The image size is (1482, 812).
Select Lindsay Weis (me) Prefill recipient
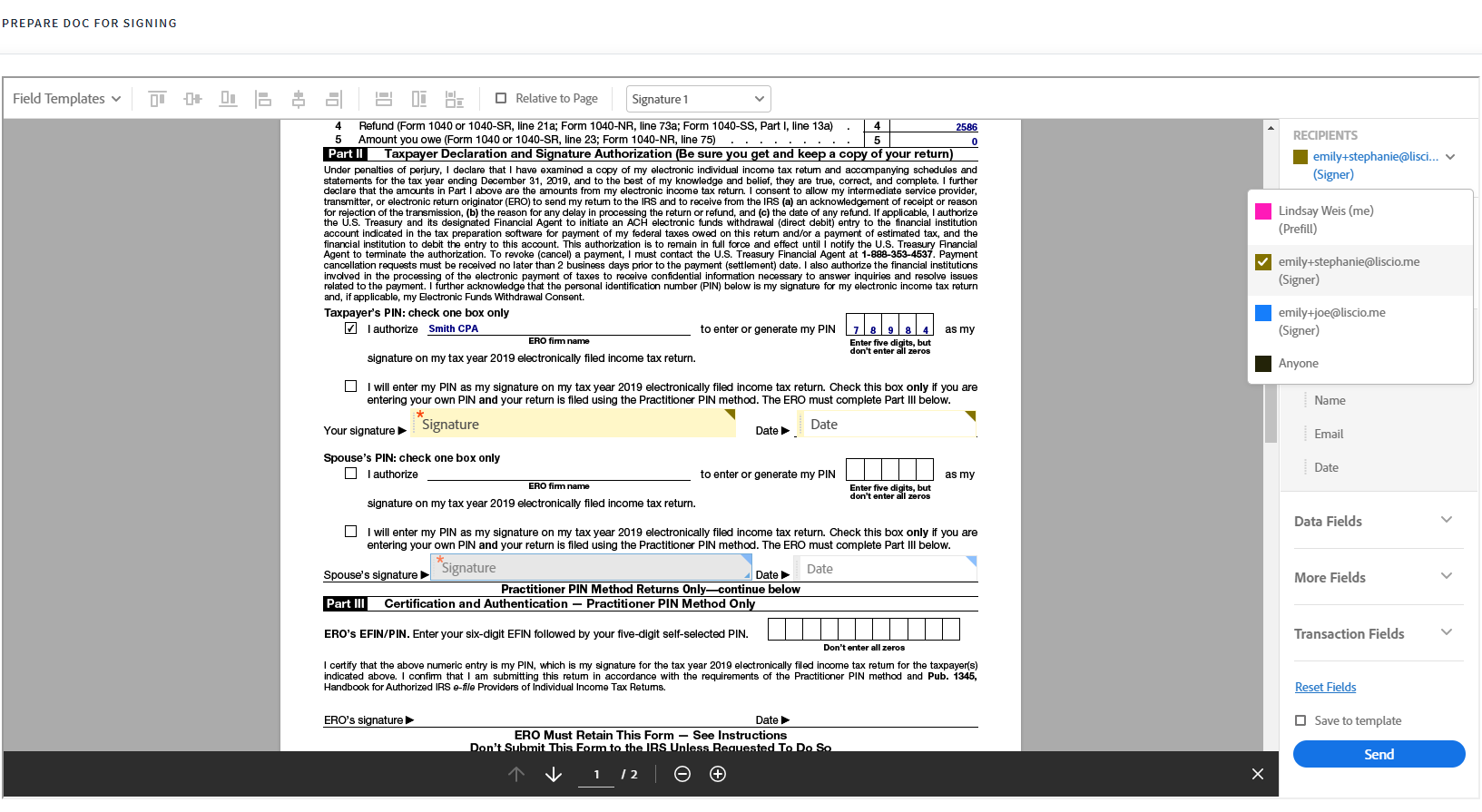1360,220
